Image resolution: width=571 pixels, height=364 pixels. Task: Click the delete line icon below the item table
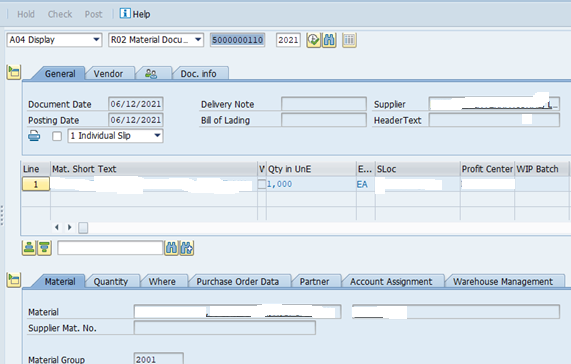29,248
